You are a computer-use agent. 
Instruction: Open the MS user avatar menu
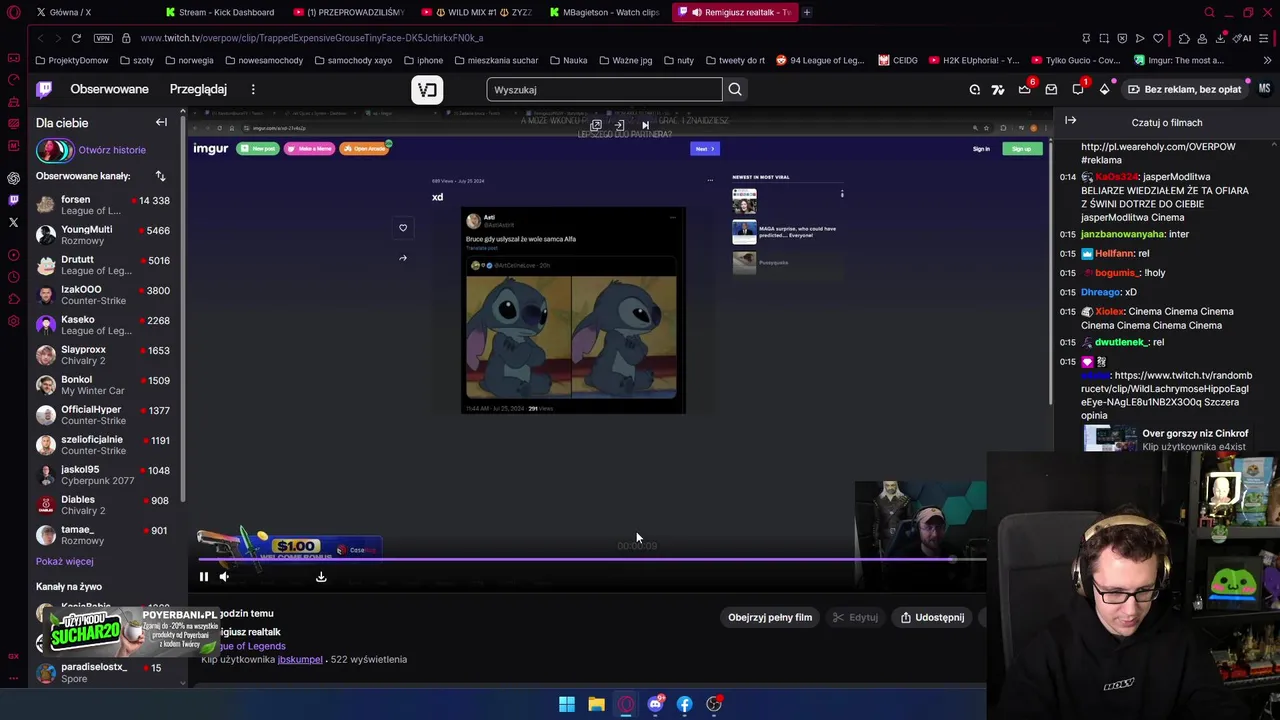pyautogui.click(x=1264, y=89)
